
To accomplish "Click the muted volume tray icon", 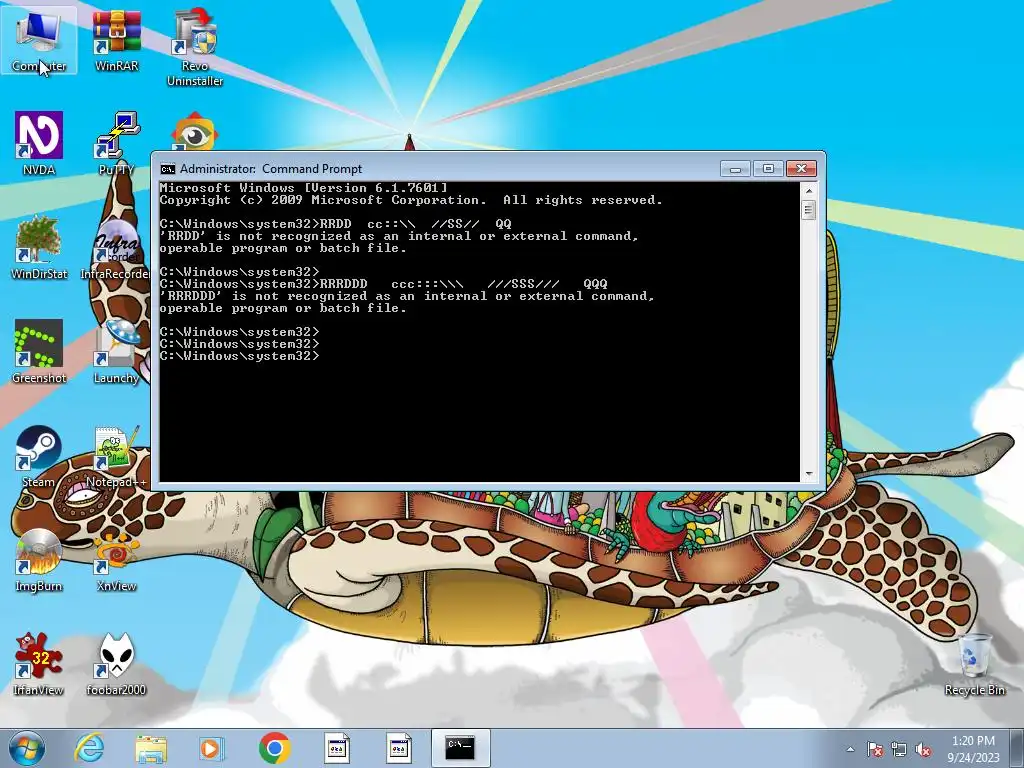I will point(923,749).
